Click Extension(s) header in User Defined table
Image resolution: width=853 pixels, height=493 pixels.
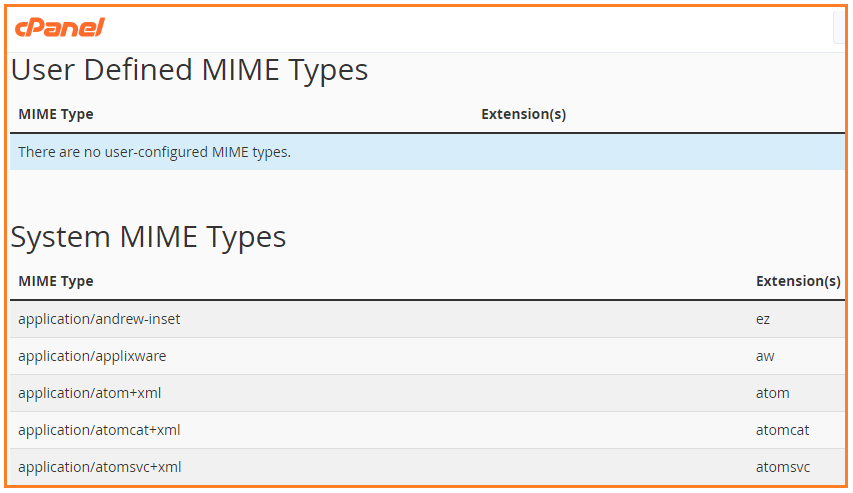coord(523,114)
